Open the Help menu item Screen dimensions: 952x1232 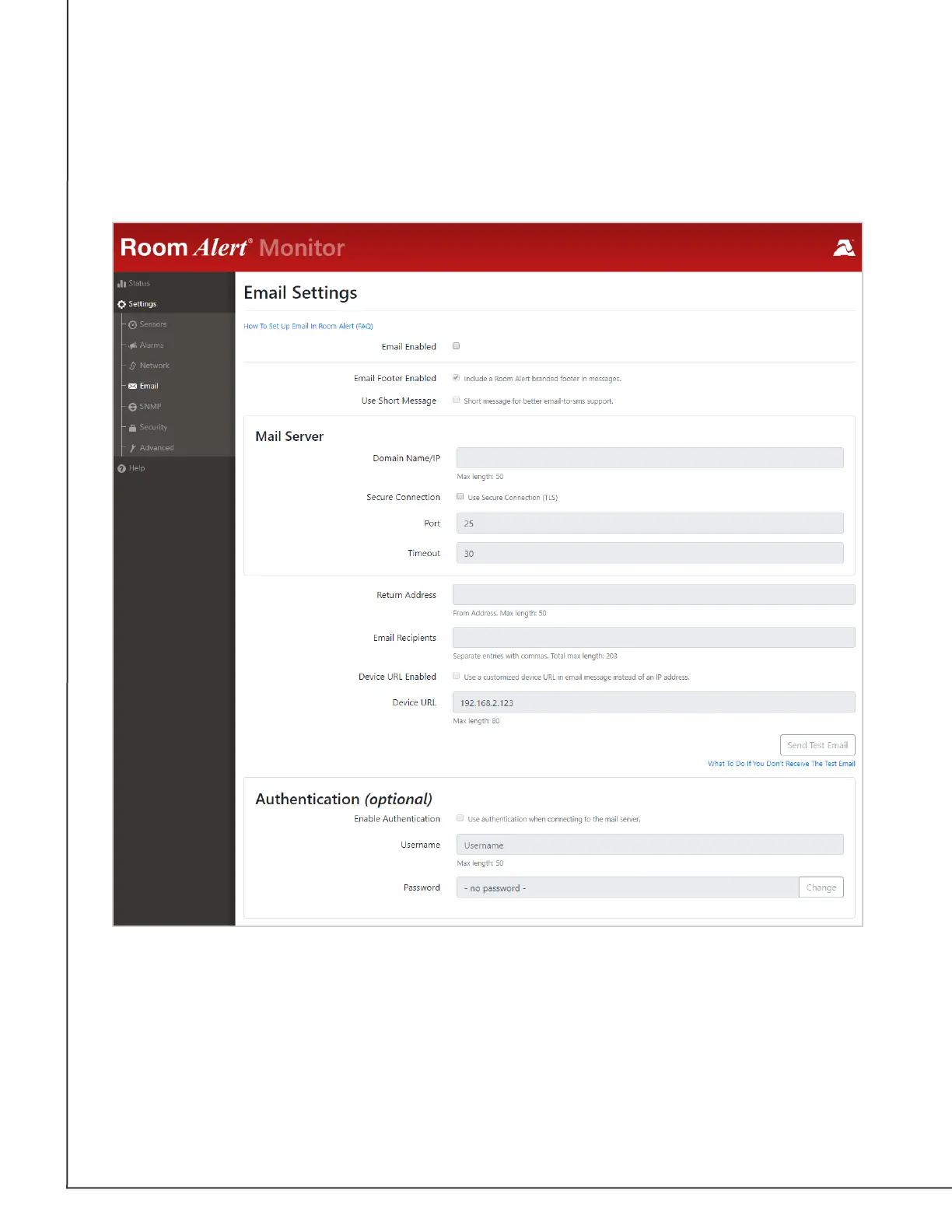(x=137, y=468)
